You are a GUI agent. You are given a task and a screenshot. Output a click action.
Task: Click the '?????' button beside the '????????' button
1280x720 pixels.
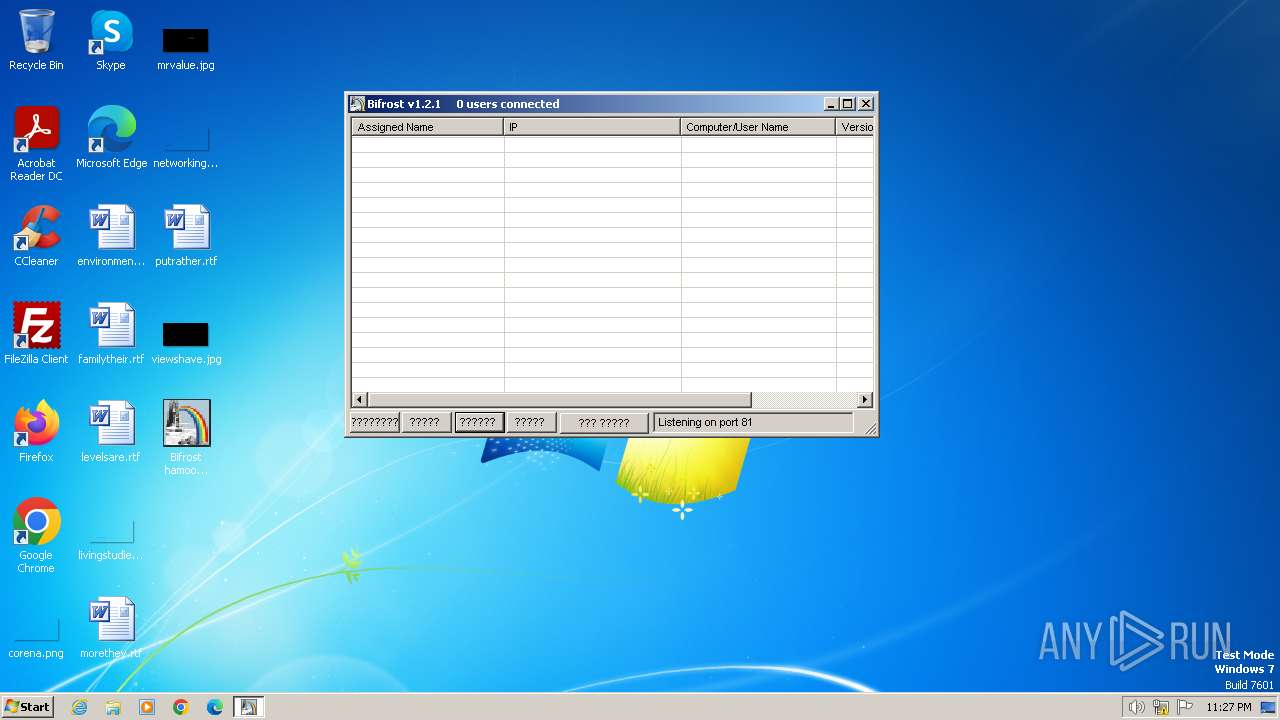425,422
